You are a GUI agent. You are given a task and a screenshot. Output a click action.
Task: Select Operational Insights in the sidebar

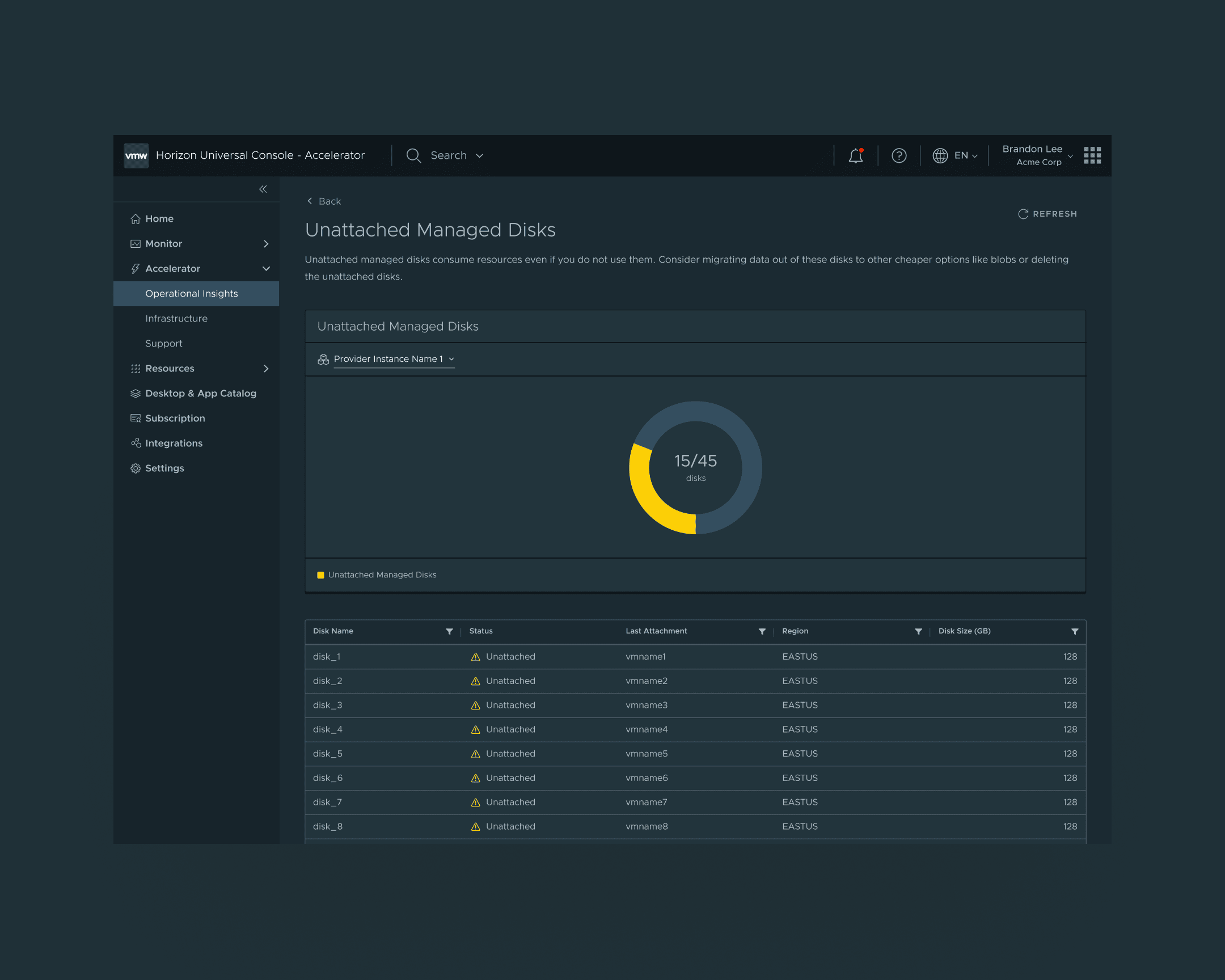tap(192, 293)
